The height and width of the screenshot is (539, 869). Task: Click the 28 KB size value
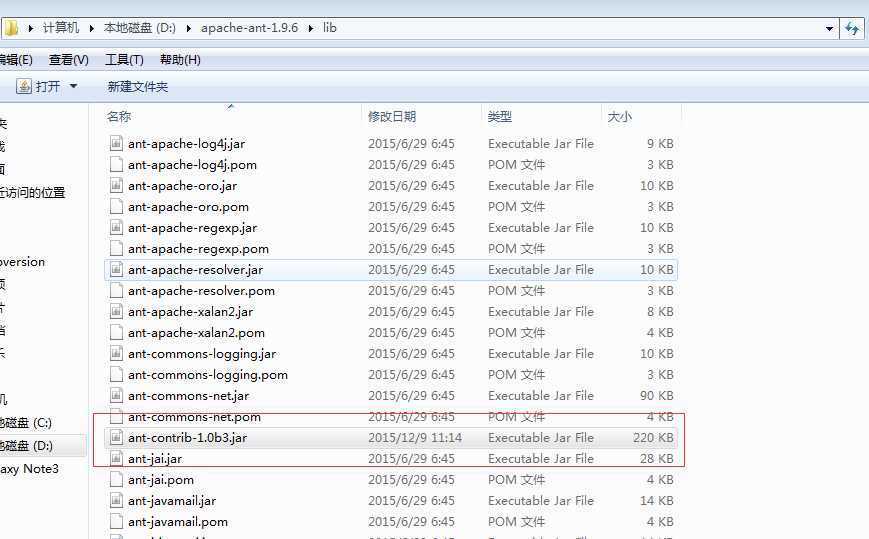pyautogui.click(x=657, y=459)
